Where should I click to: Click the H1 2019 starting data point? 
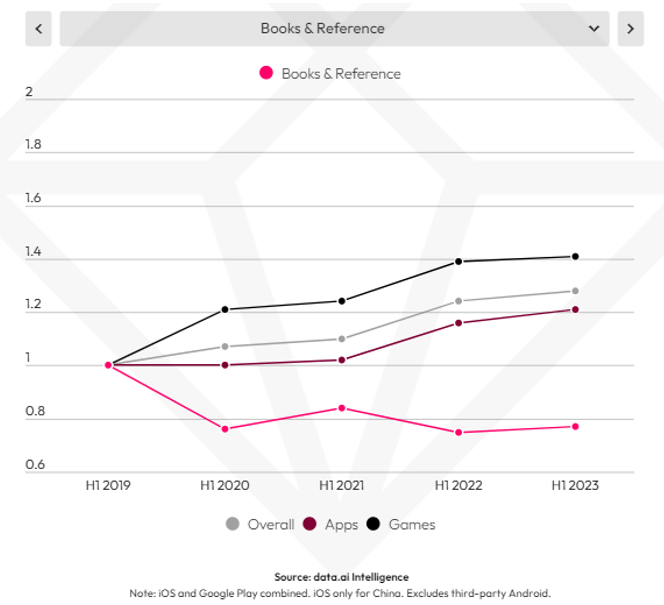108,365
